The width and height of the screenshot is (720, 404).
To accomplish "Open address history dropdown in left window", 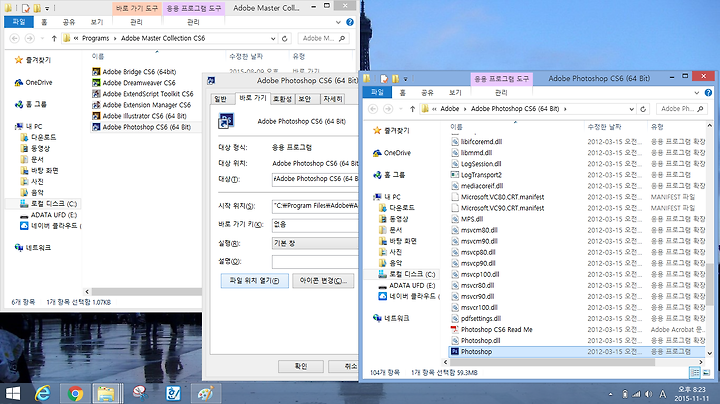I will click(273, 39).
